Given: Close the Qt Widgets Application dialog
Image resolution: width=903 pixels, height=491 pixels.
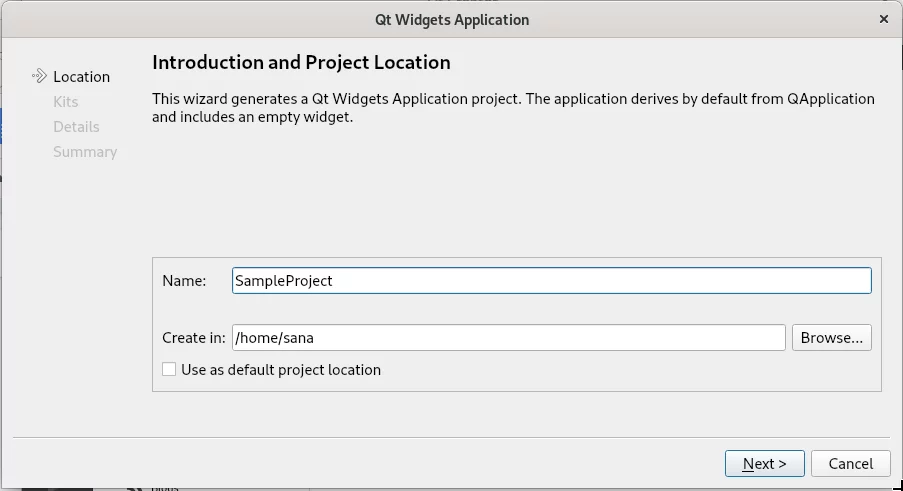Looking at the screenshot, I should (883, 20).
